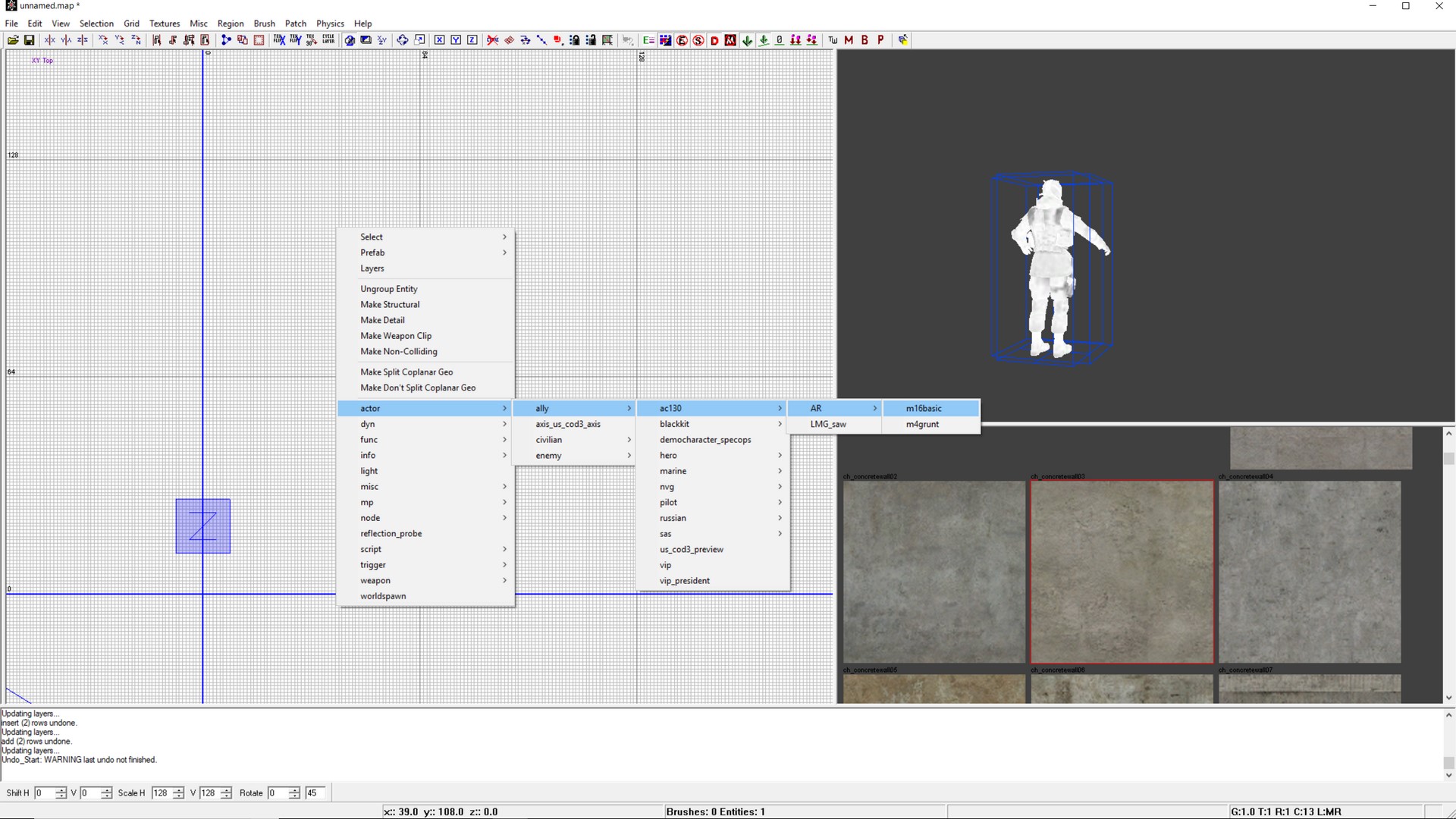Click the red D toolbar icon
This screenshot has height=819, width=1456.
coord(714,40)
